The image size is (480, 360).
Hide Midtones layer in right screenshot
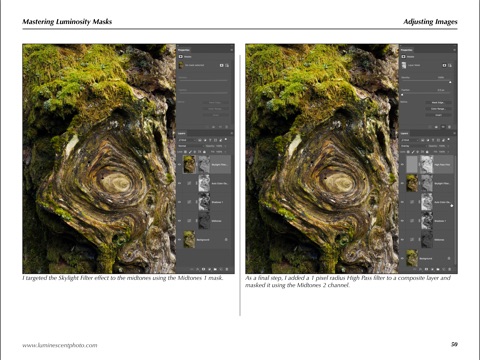[x=403, y=240]
